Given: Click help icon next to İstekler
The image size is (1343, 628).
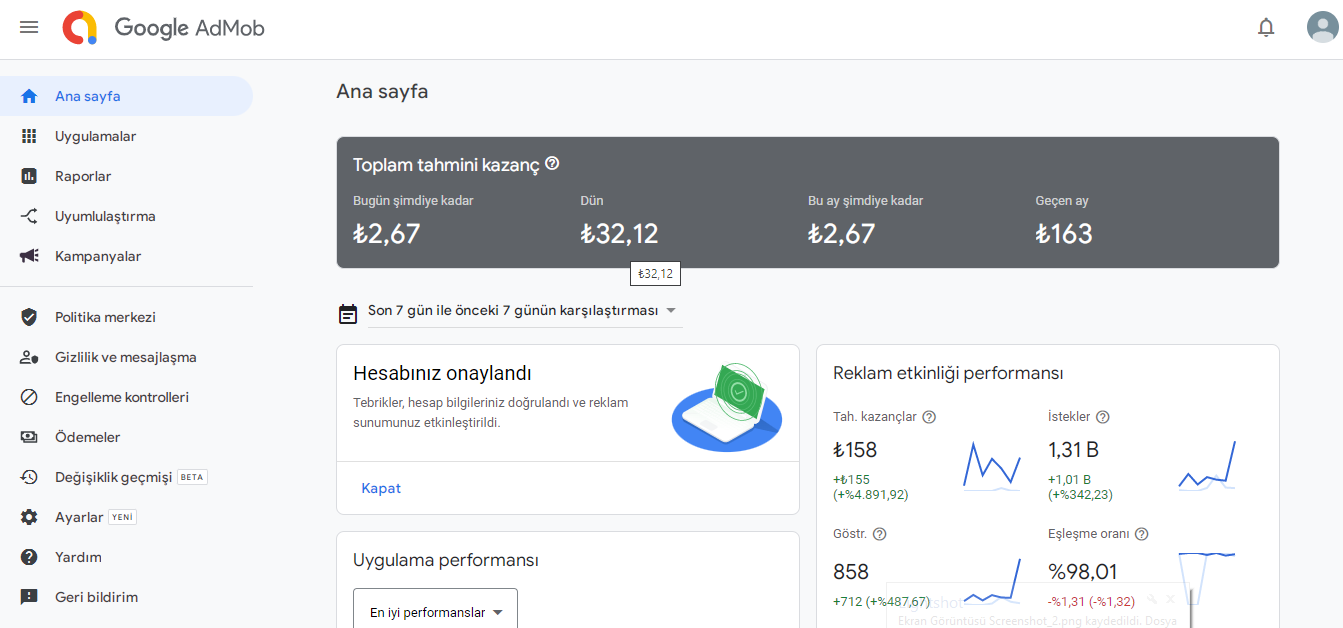Looking at the screenshot, I should [1103, 417].
